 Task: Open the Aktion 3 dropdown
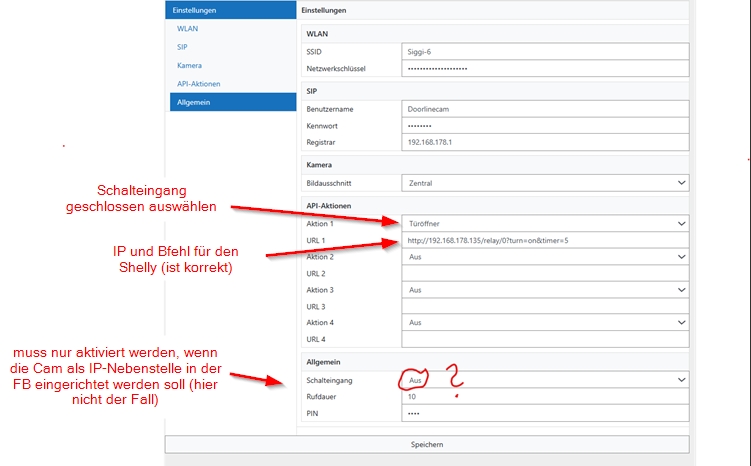pos(545,290)
